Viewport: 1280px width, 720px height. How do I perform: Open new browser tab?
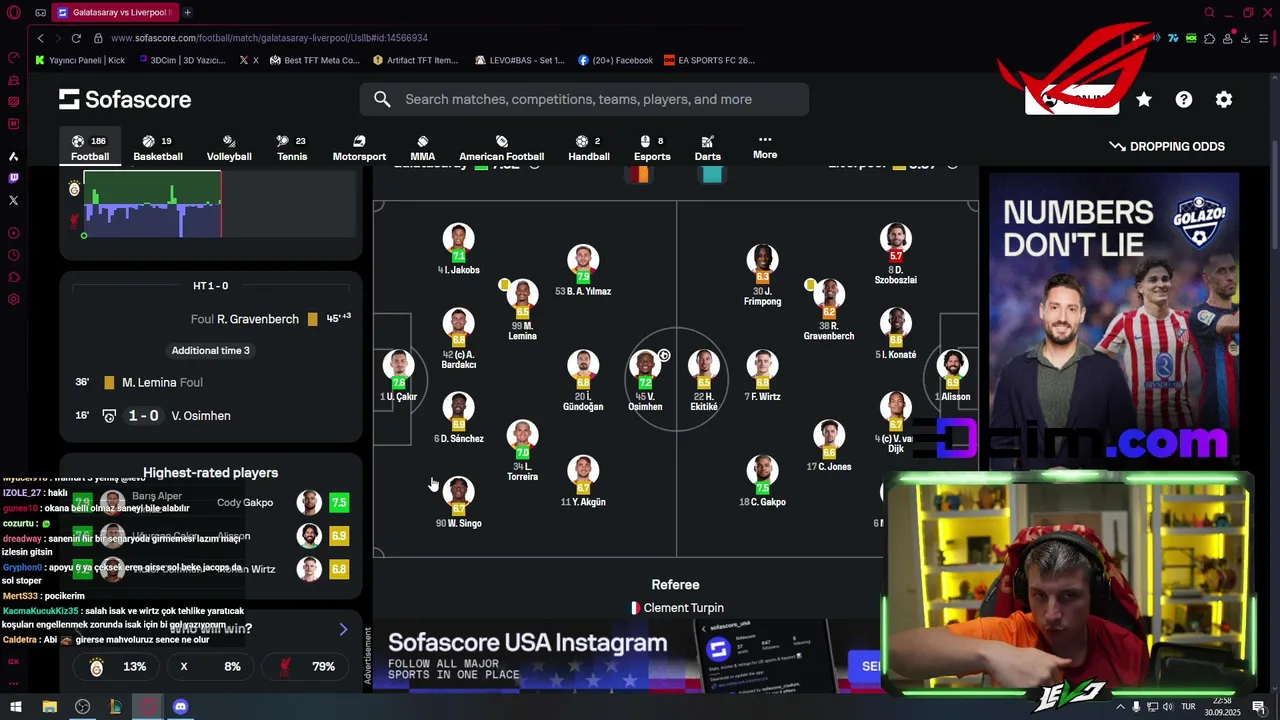[x=187, y=12]
